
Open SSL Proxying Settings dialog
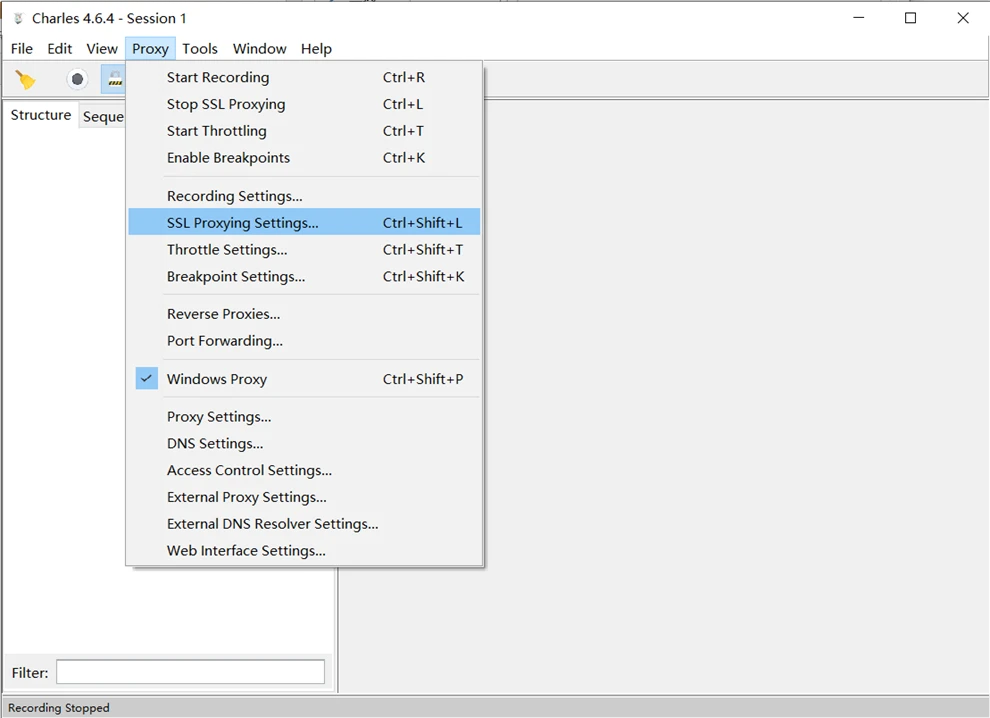coord(304,222)
